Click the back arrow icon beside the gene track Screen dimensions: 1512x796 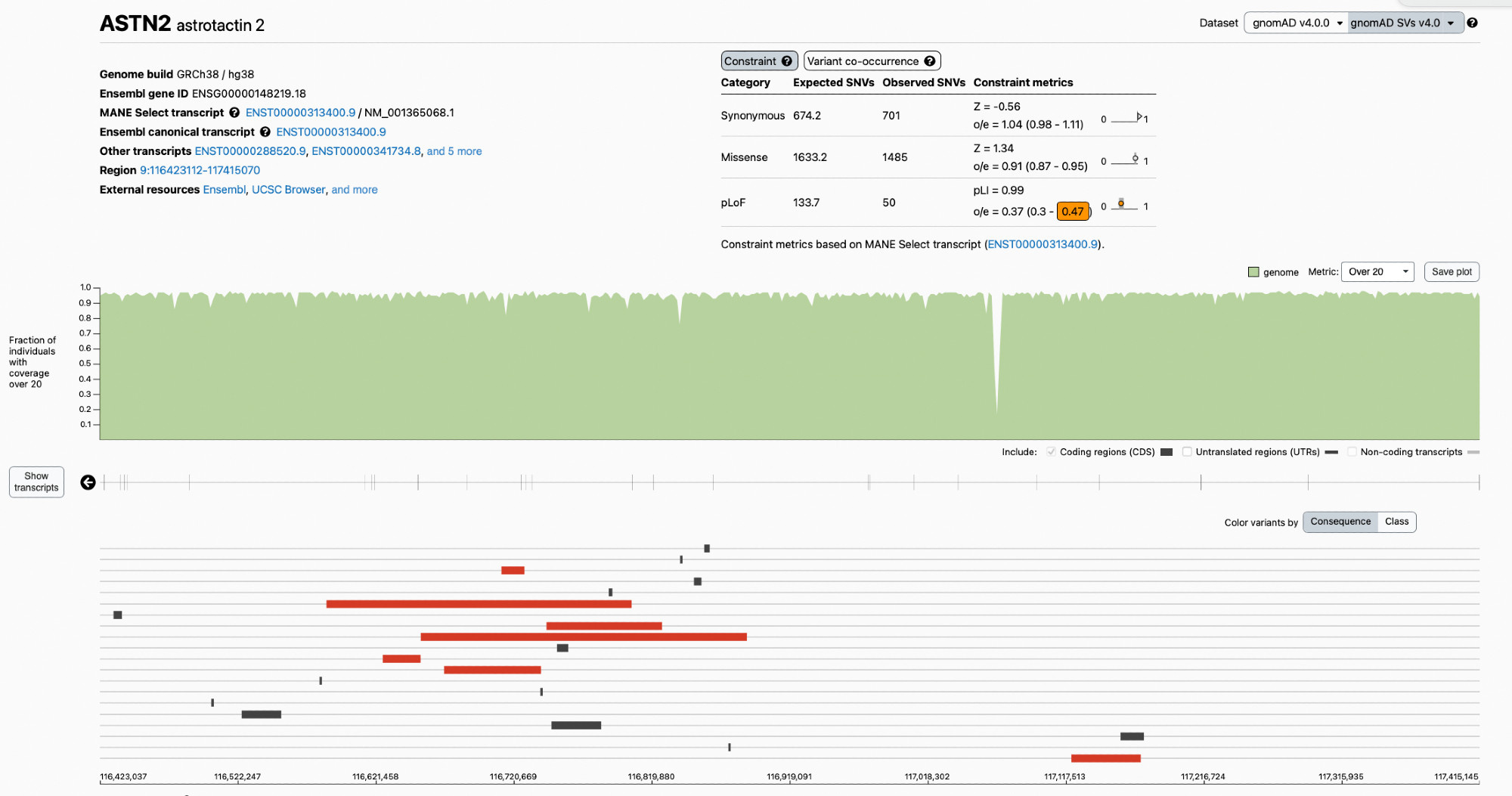coord(88,482)
